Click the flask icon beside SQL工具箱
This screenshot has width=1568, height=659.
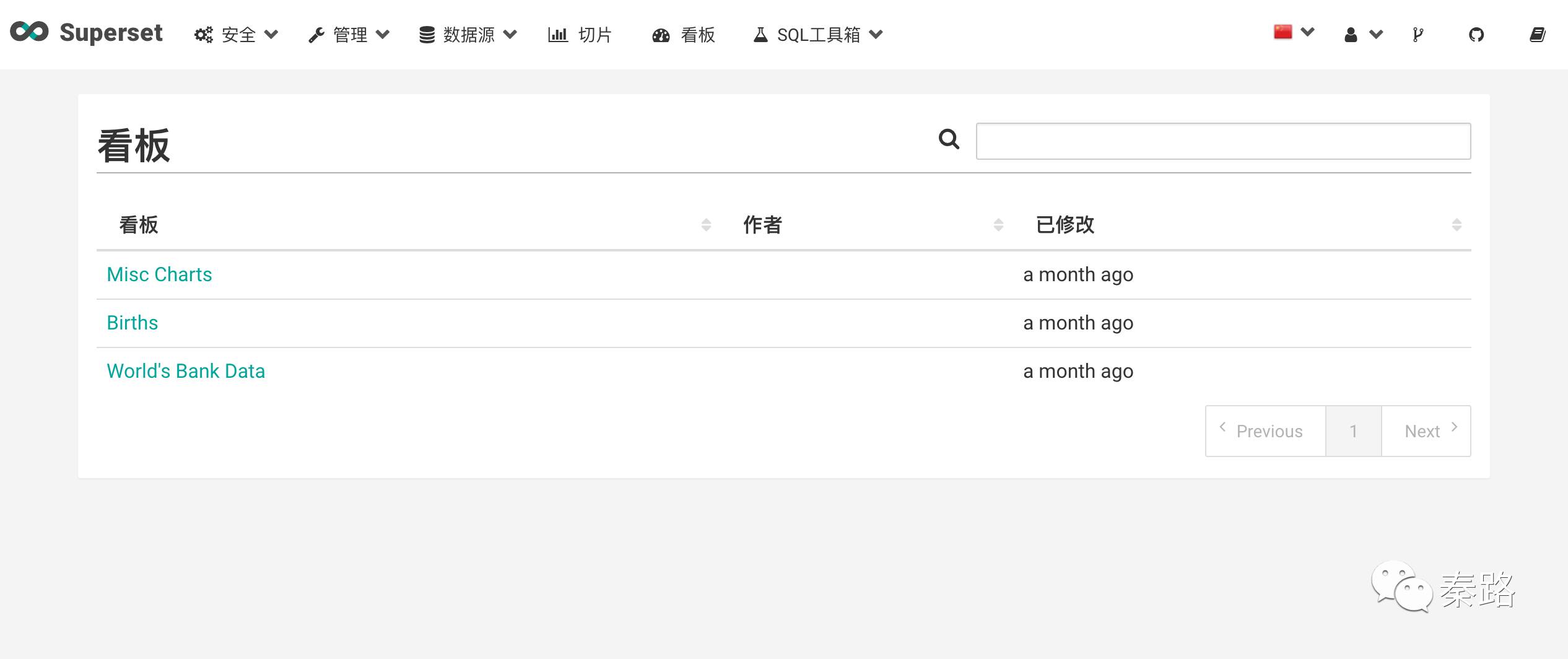(760, 35)
